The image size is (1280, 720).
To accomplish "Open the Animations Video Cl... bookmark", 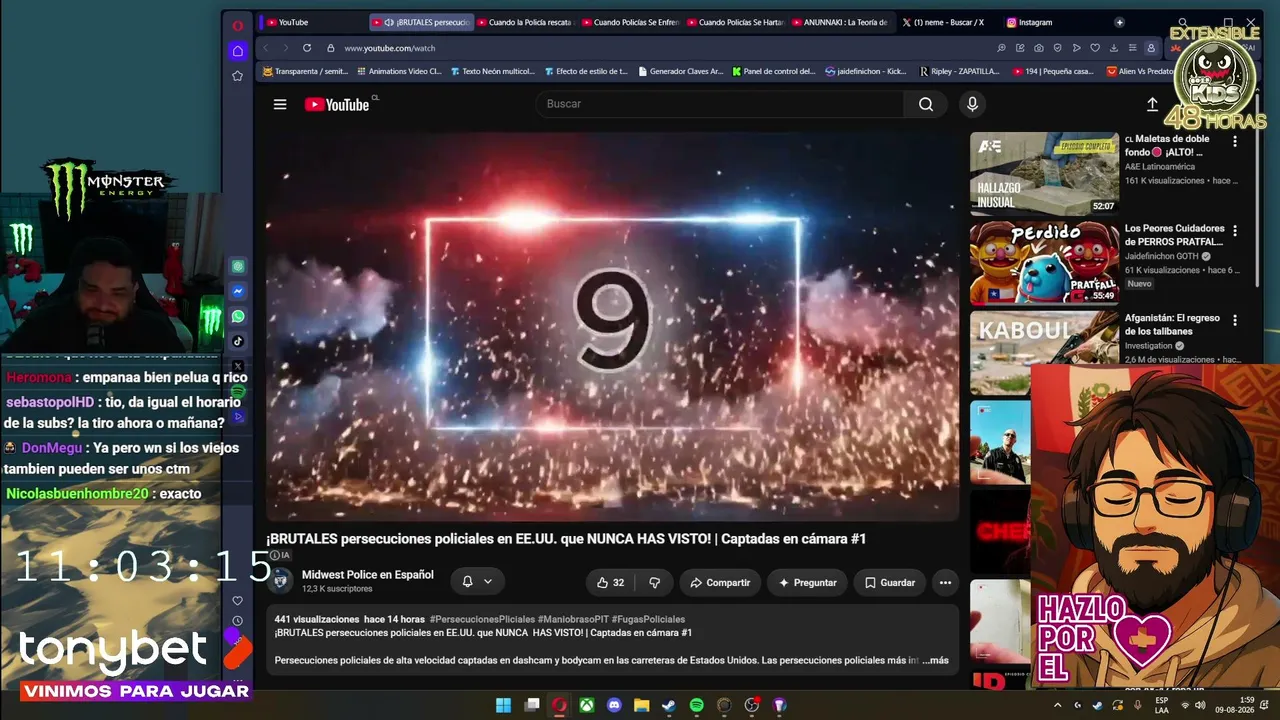I will [399, 71].
